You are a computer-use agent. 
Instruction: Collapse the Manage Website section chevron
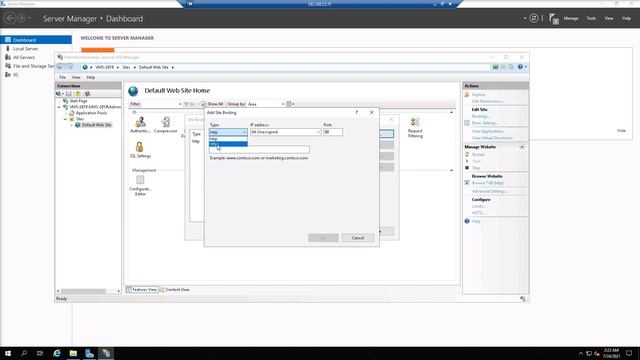tap(522, 147)
